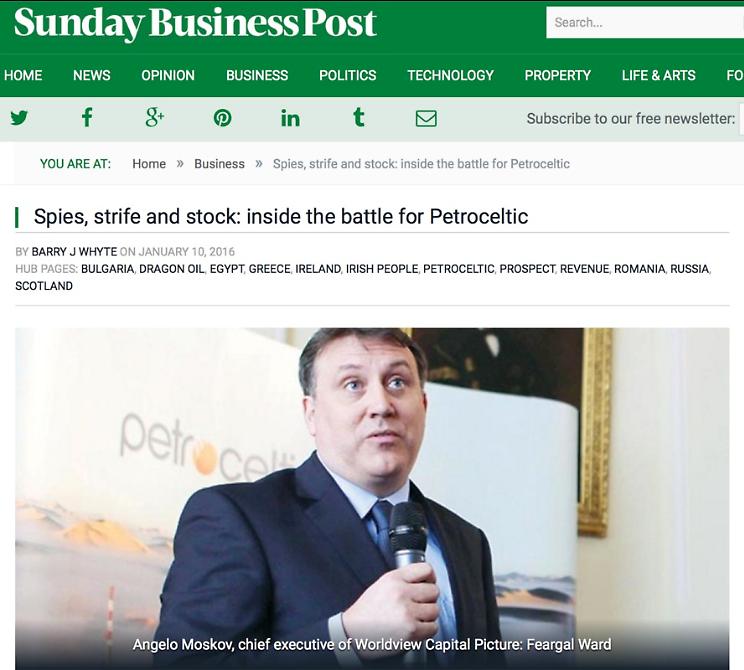Open author Barry J Whyte's page
744x670 pixels.
(74, 252)
